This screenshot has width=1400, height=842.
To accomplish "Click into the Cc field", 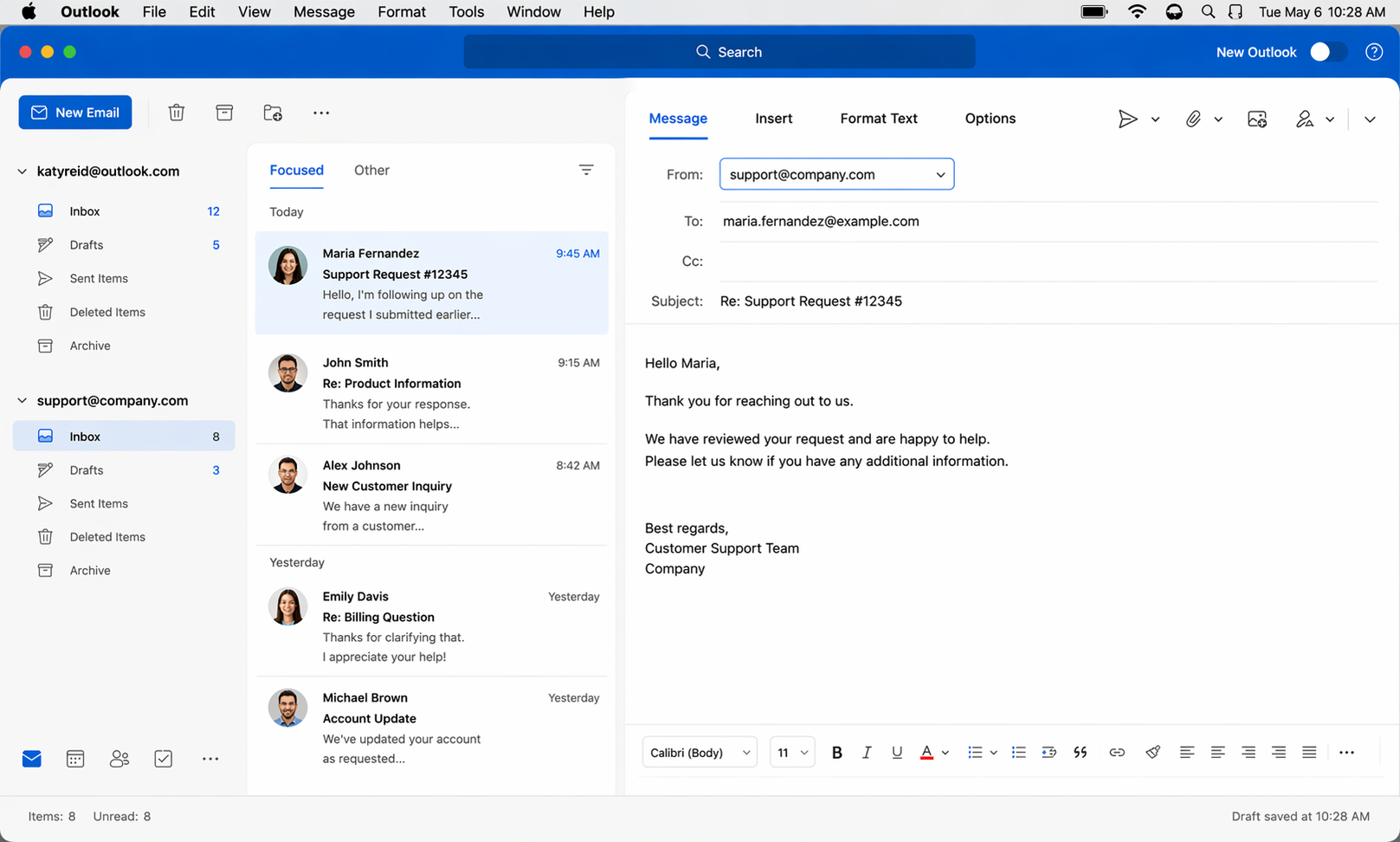I will [x=1048, y=262].
